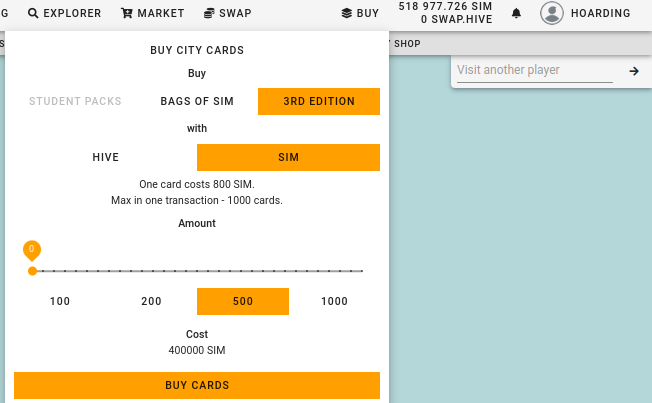Select BAGS OF SIM option

(197, 101)
